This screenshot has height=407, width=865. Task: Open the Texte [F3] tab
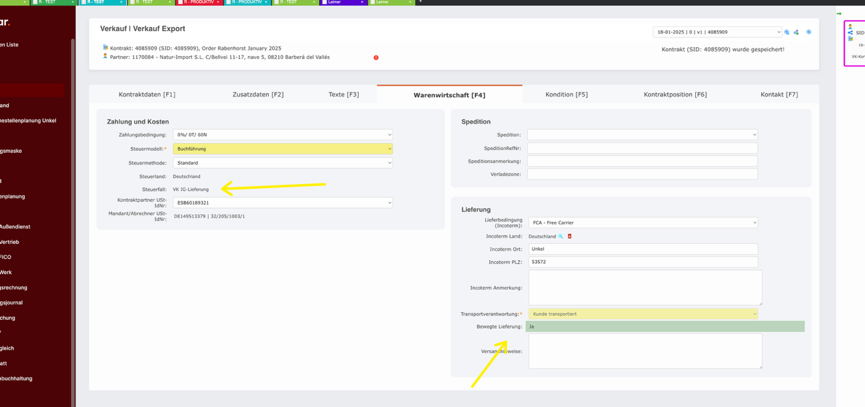click(x=343, y=95)
